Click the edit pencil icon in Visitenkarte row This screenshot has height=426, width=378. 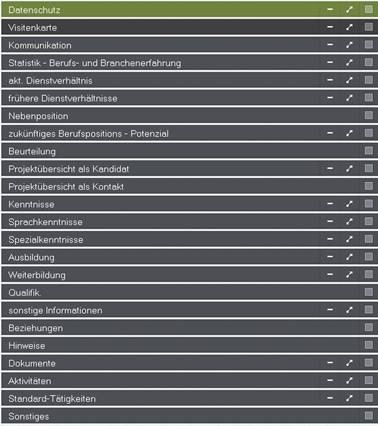(349, 27)
